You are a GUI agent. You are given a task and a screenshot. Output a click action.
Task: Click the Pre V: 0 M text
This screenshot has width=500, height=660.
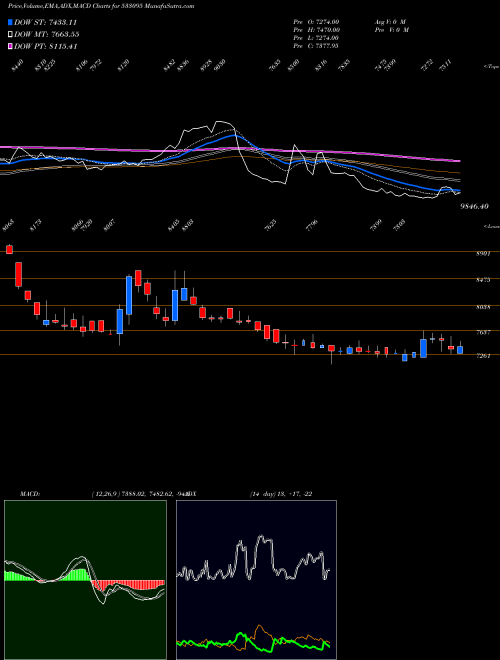391,30
